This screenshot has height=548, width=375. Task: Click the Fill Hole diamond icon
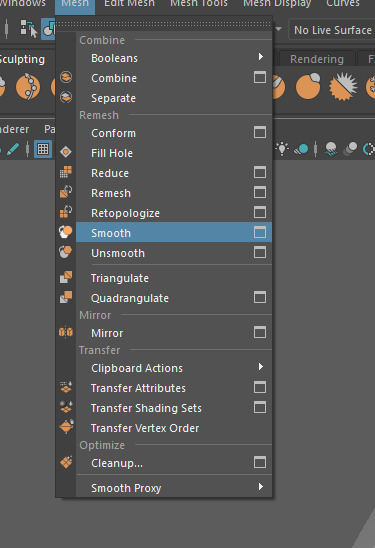click(66, 152)
